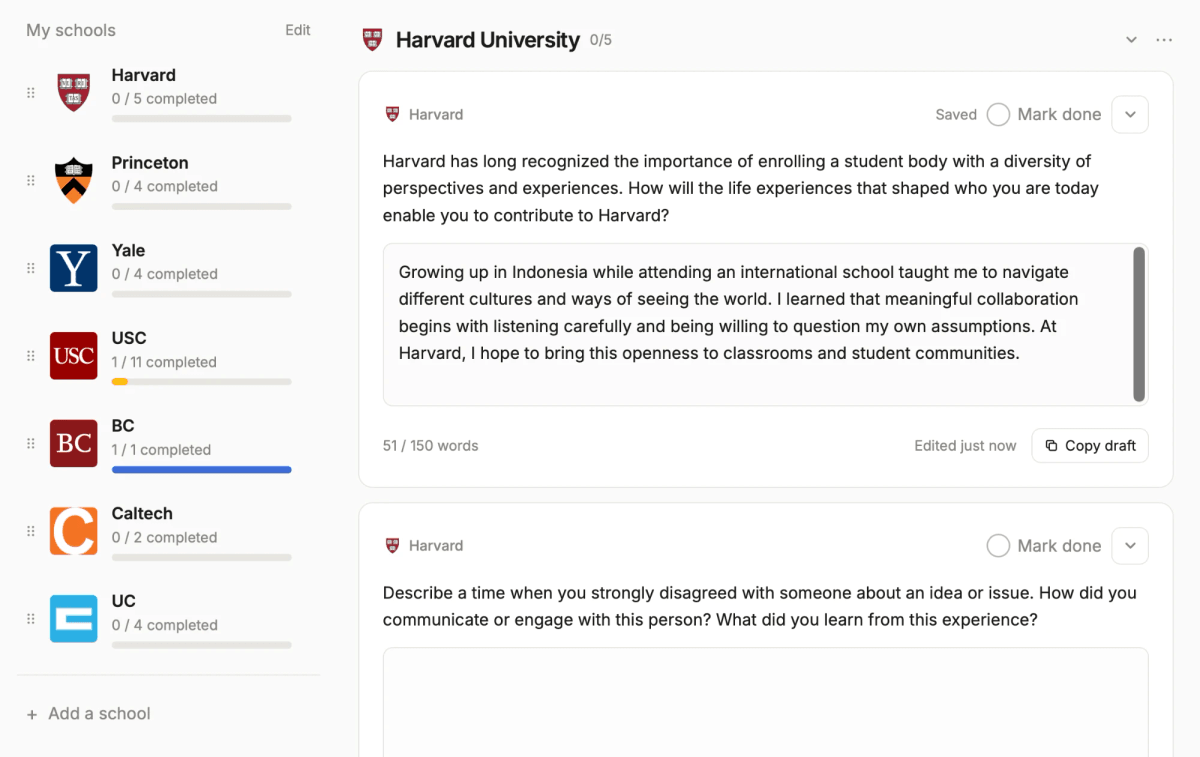Viewport: 1200px width, 757px height.
Task: Click the empty disagreement essay text area
Action: point(765,702)
